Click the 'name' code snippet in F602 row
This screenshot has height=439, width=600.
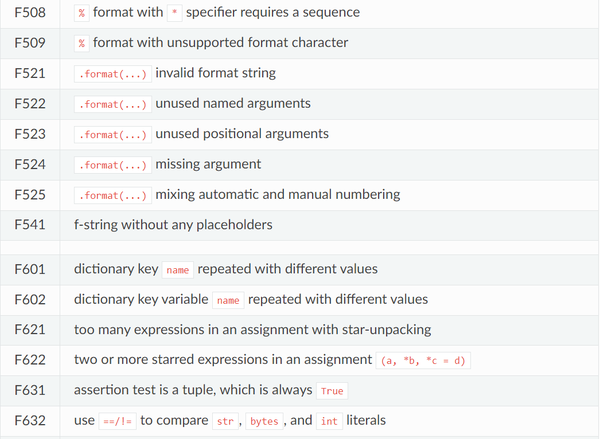click(x=228, y=300)
